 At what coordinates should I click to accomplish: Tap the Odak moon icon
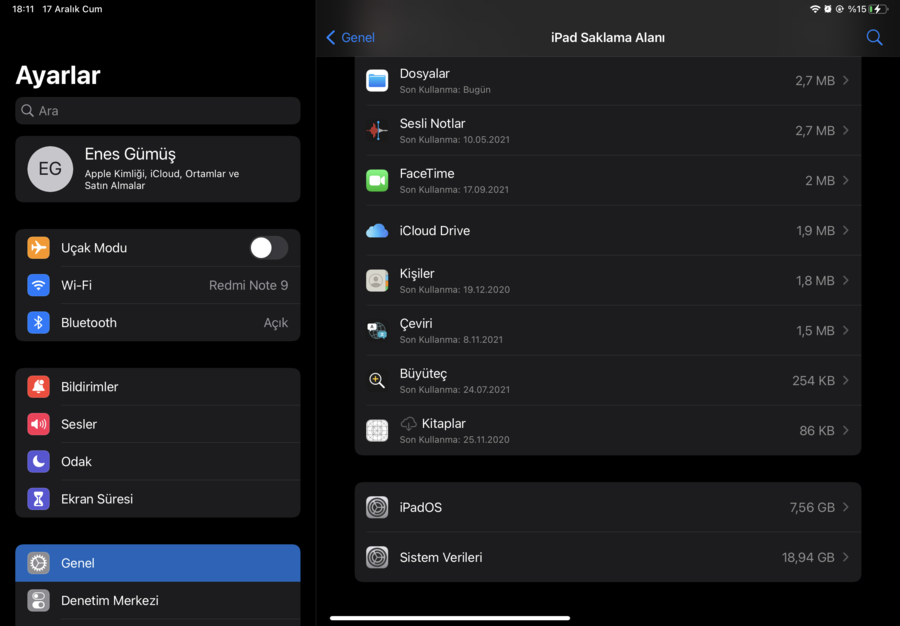tap(38, 461)
